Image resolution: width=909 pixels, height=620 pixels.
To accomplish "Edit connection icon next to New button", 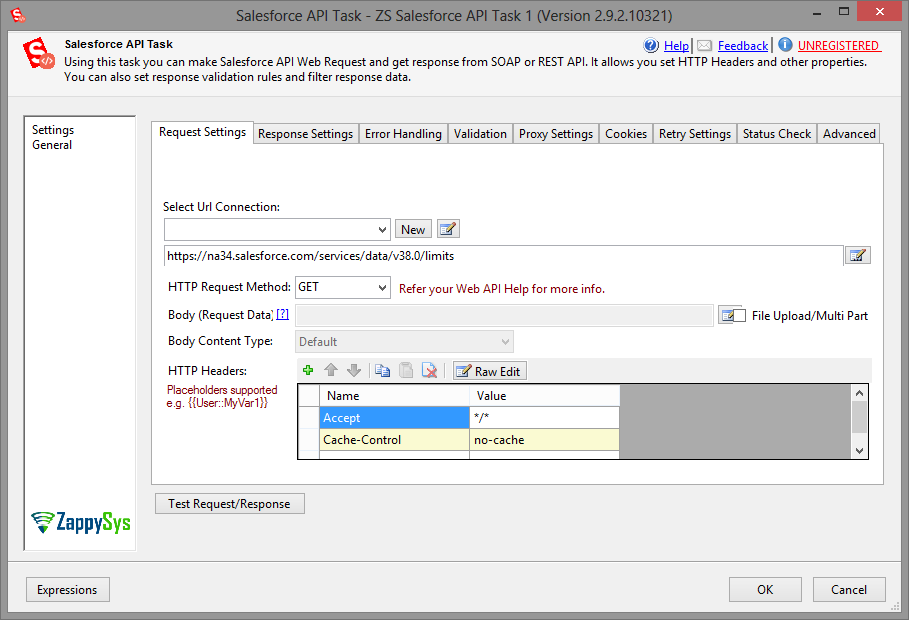I will [x=448, y=229].
